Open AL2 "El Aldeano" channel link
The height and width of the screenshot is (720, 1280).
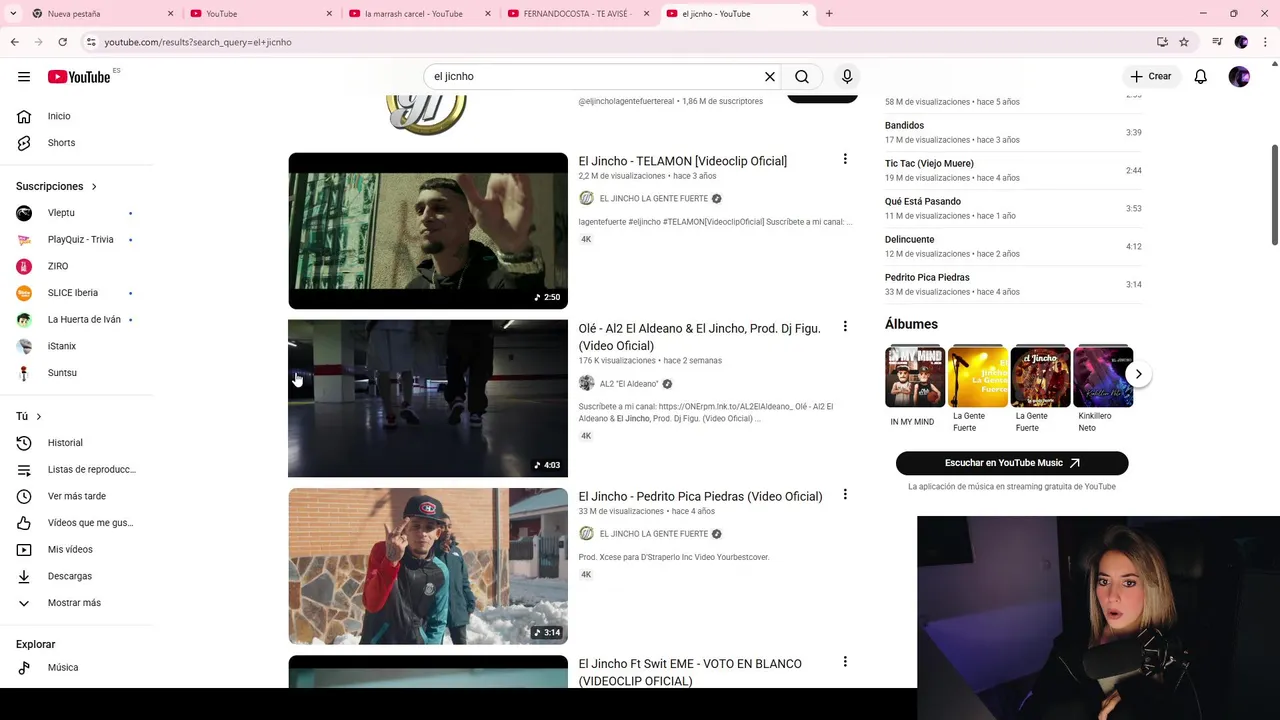pos(628,384)
